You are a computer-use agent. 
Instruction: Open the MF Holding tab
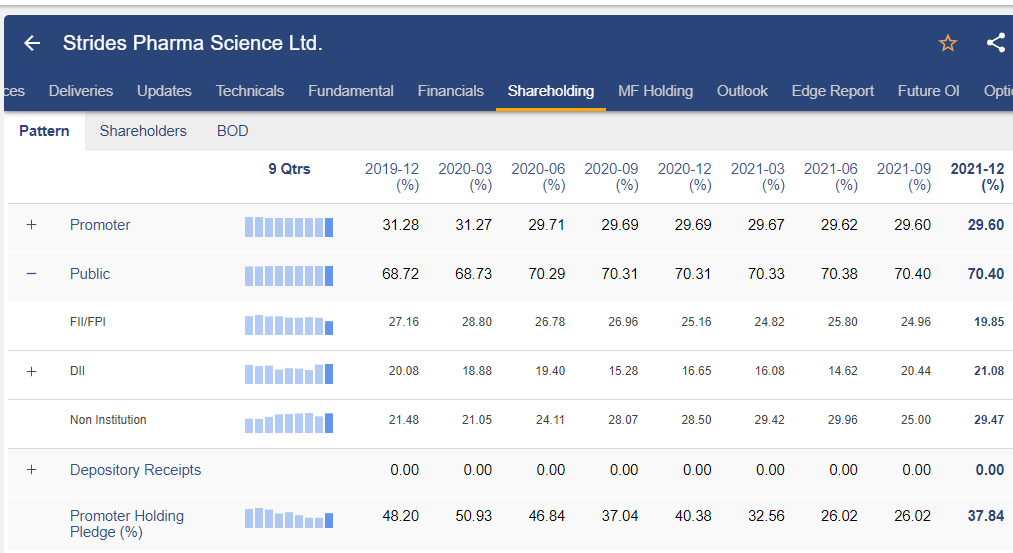[655, 91]
